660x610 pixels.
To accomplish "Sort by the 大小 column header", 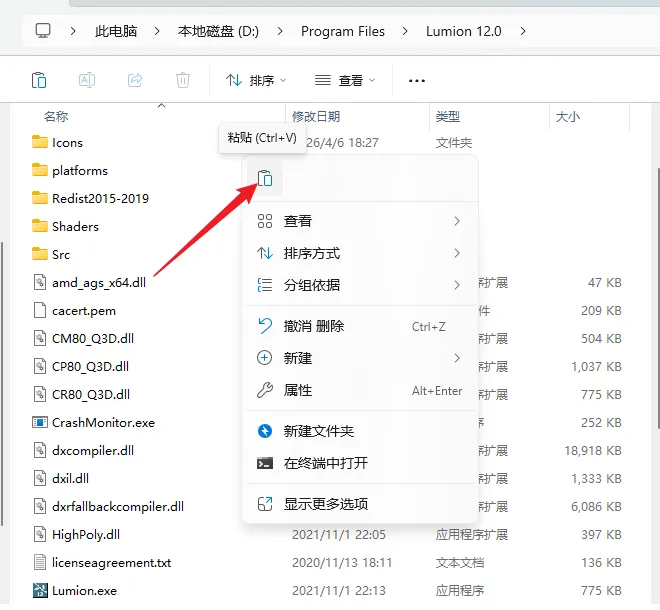I will [567, 116].
